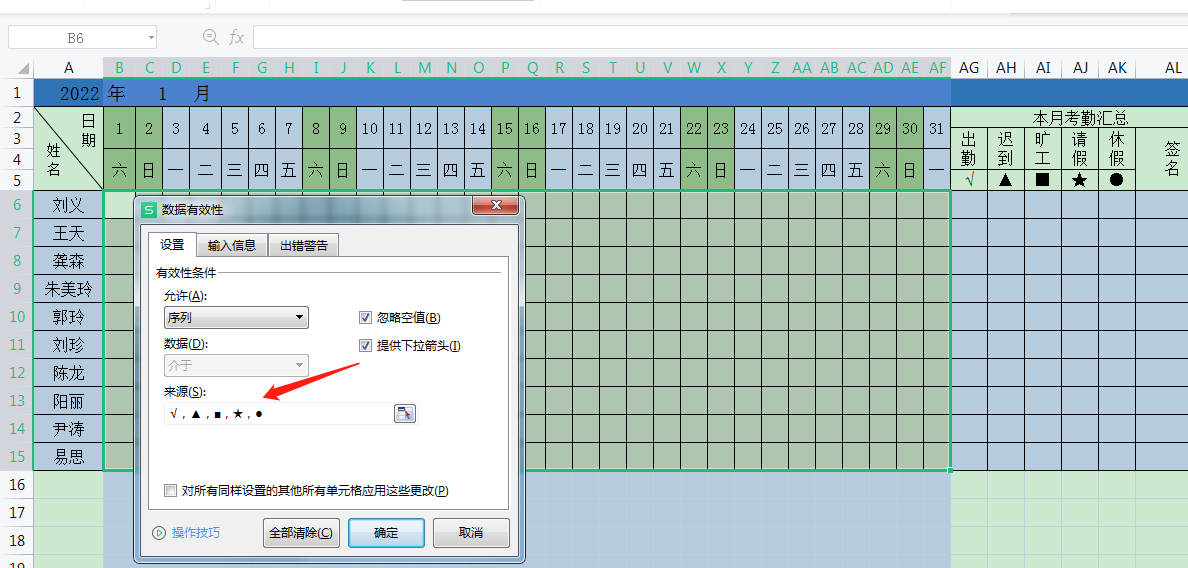Click the cell with name 郭玲
Screen dimensions: 1188x568
[x=69, y=317]
